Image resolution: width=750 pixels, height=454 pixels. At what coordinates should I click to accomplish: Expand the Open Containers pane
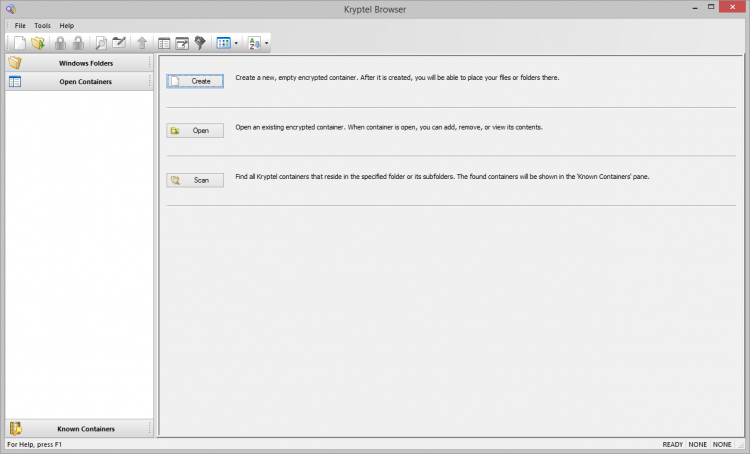79,82
